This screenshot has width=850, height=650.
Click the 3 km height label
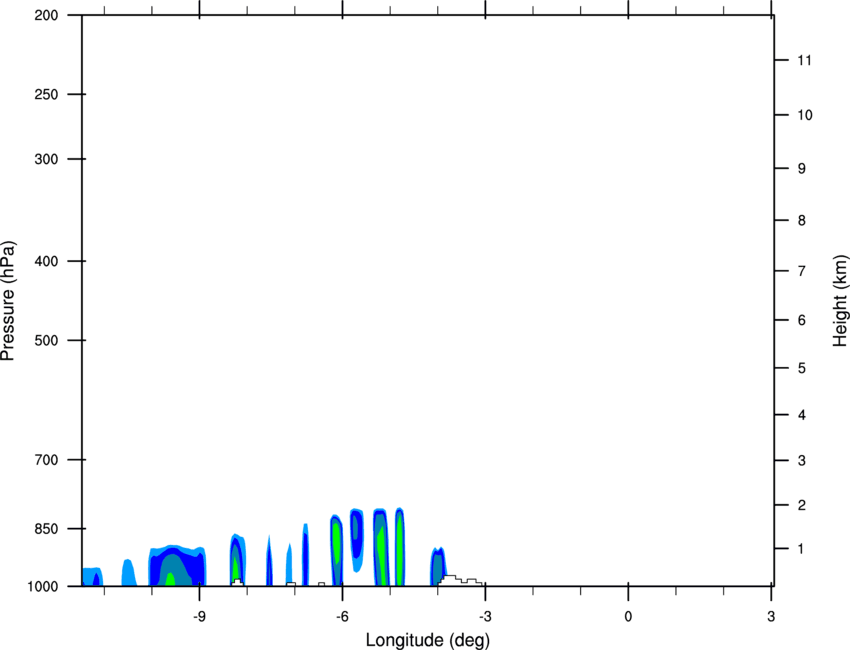point(801,460)
